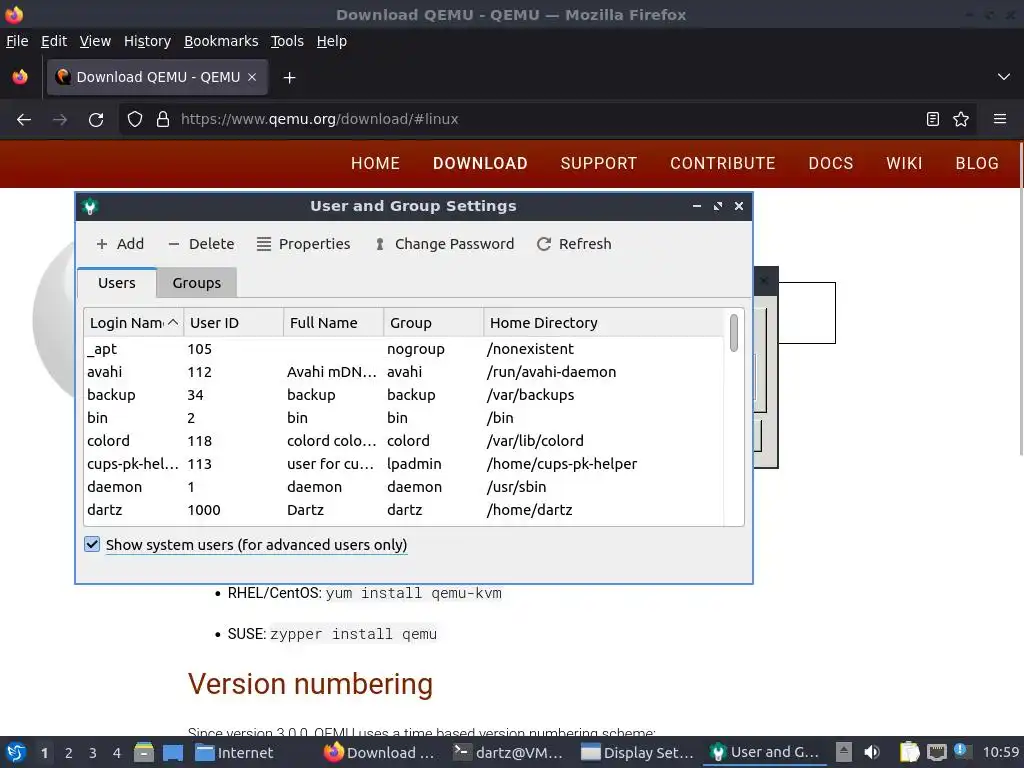Viewport: 1024px width, 768px height.
Task: Sort by the Home Directory column header
Action: point(604,323)
